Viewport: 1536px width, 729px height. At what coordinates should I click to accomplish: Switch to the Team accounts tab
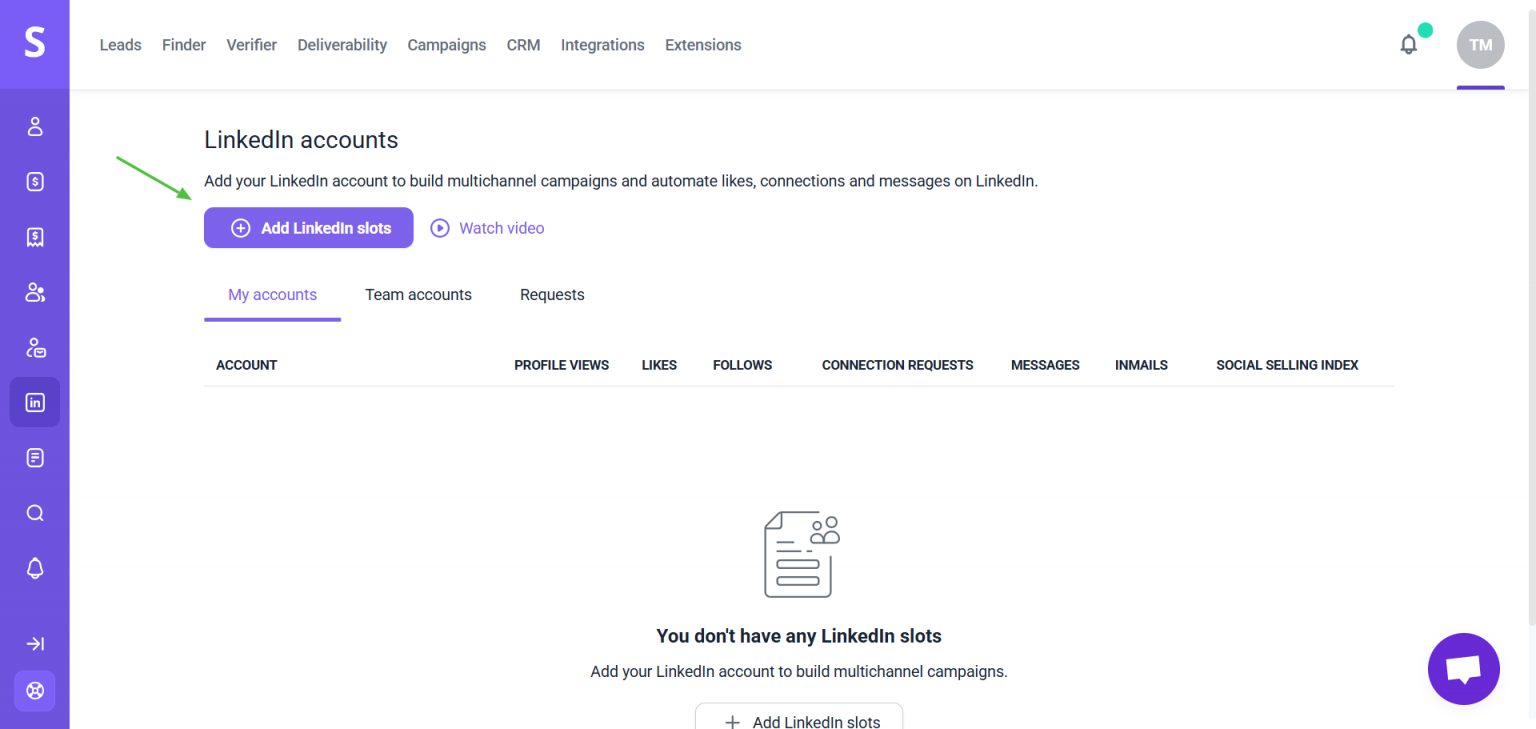(418, 295)
